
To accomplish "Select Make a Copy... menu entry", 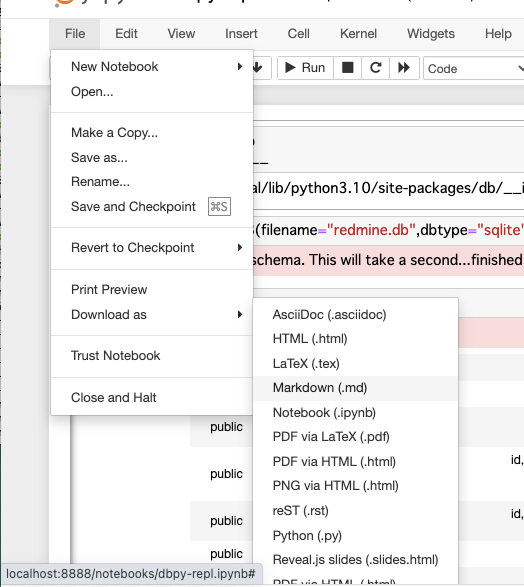I will [152, 133].
